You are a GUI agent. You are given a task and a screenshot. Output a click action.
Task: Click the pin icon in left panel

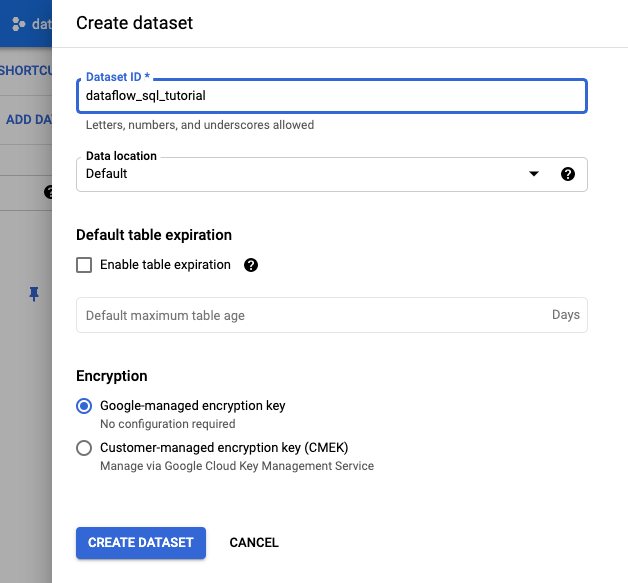pyautogui.click(x=34, y=294)
